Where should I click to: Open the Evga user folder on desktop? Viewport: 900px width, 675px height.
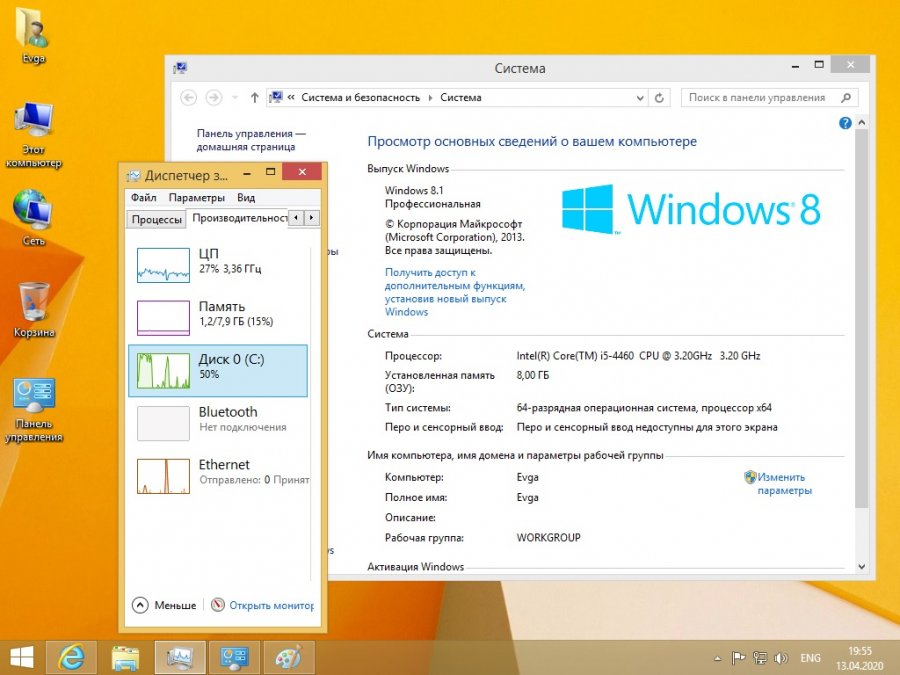33,34
